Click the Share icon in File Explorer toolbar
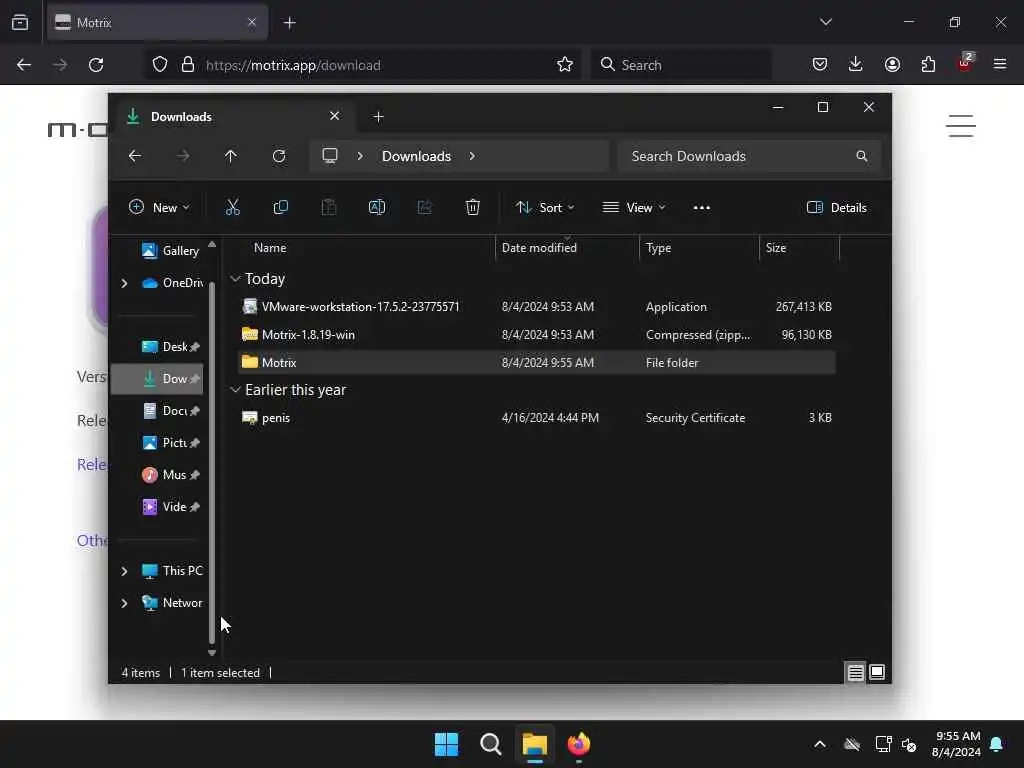1024x768 pixels. pos(424,208)
